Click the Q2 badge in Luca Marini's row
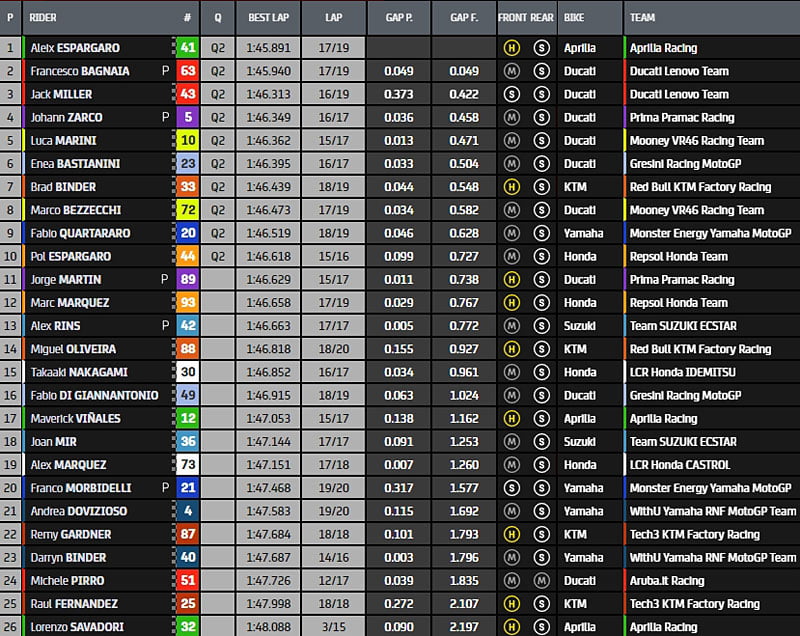 [217, 141]
